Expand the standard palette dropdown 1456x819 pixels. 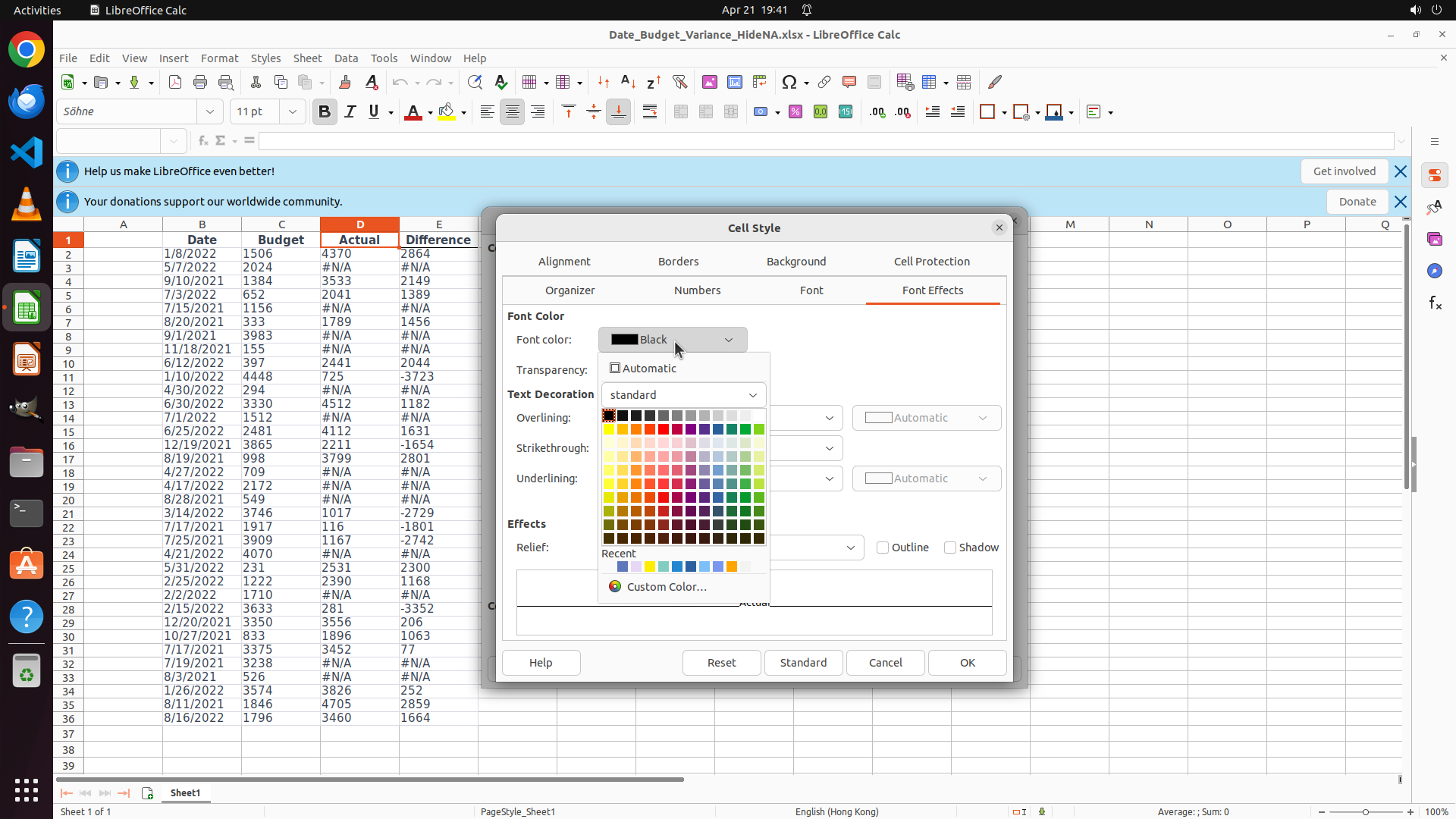[x=683, y=395]
